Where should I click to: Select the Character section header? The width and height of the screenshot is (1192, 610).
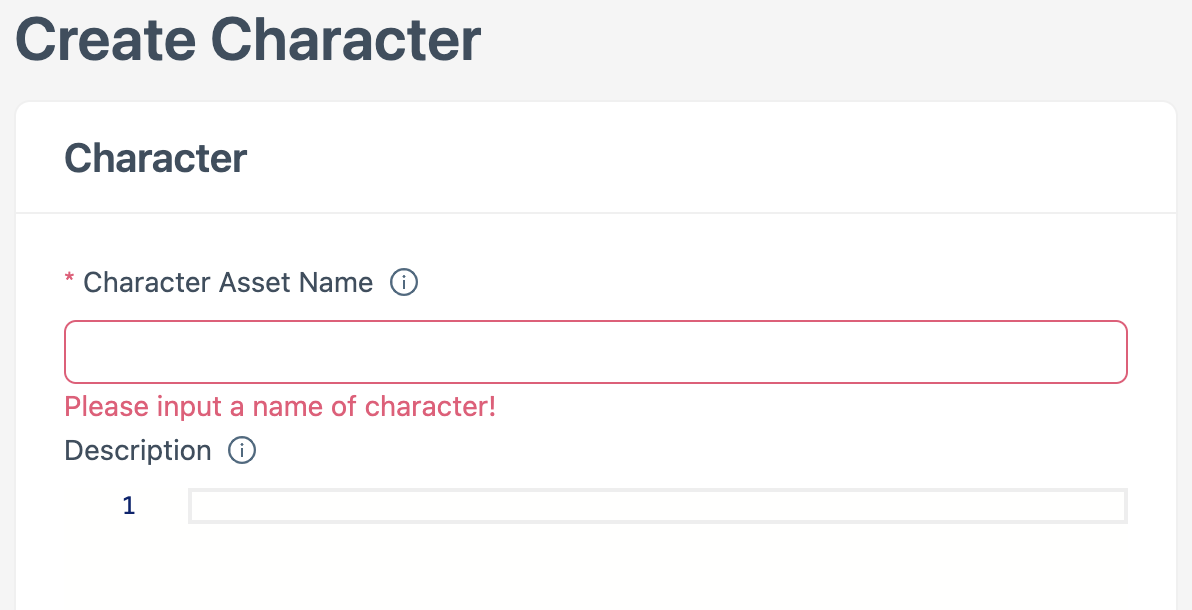tap(155, 157)
